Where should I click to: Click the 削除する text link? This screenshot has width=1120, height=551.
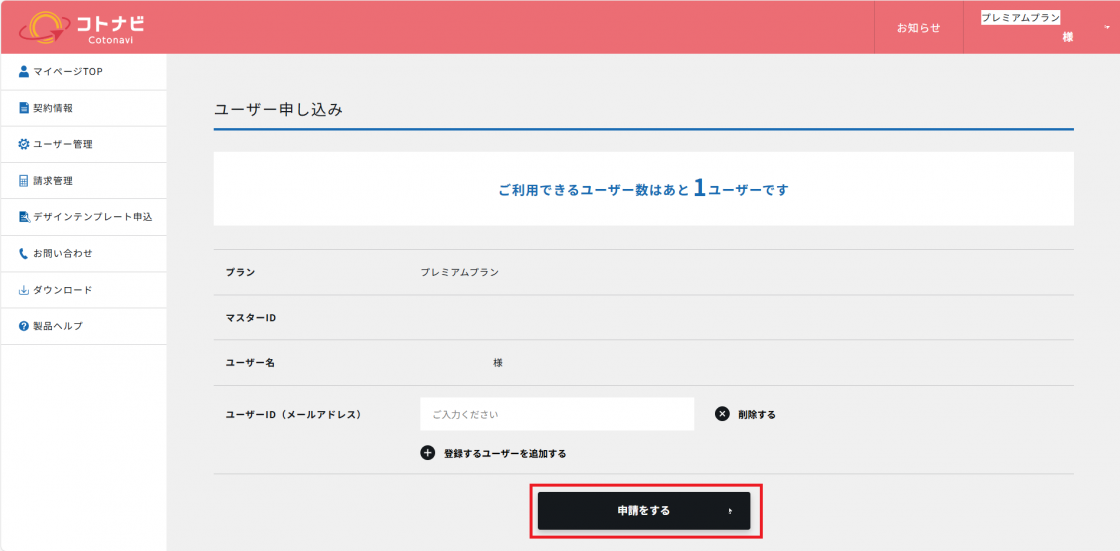(757, 414)
